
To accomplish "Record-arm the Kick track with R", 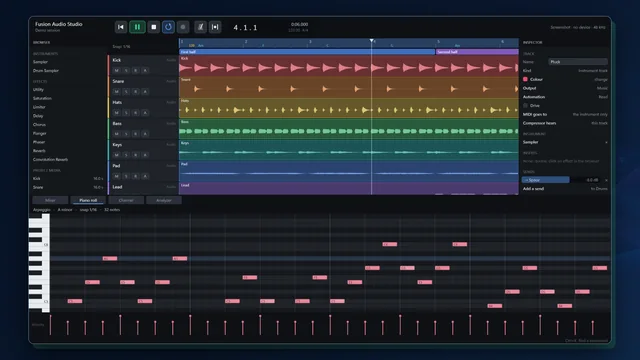I will [136, 70].
